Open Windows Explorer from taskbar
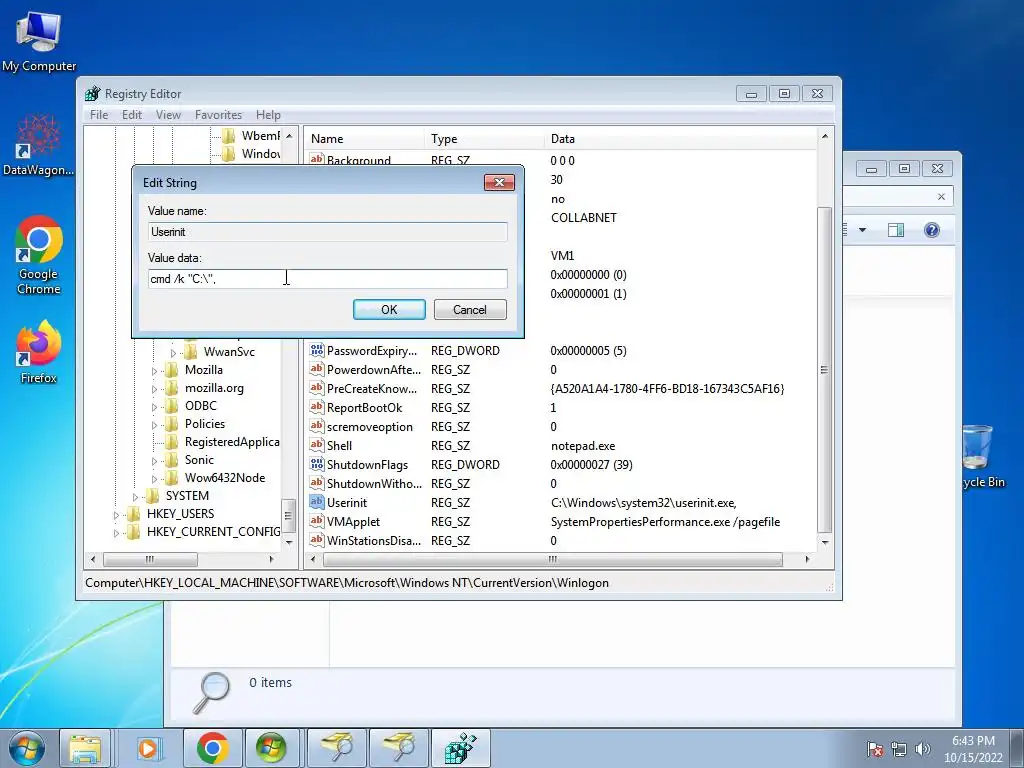Image resolution: width=1024 pixels, height=768 pixels. pos(85,748)
